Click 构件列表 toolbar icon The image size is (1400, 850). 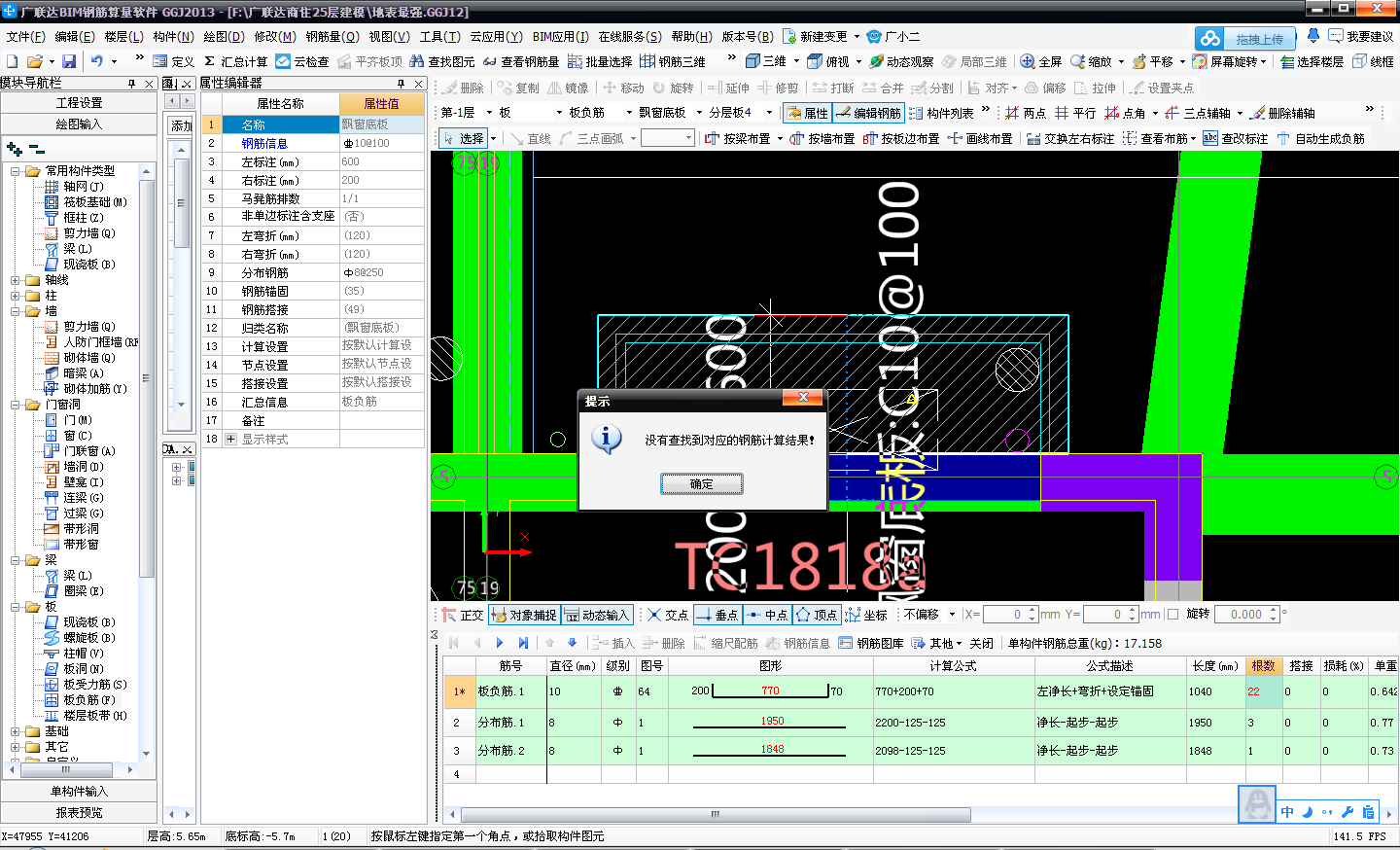tap(916, 113)
